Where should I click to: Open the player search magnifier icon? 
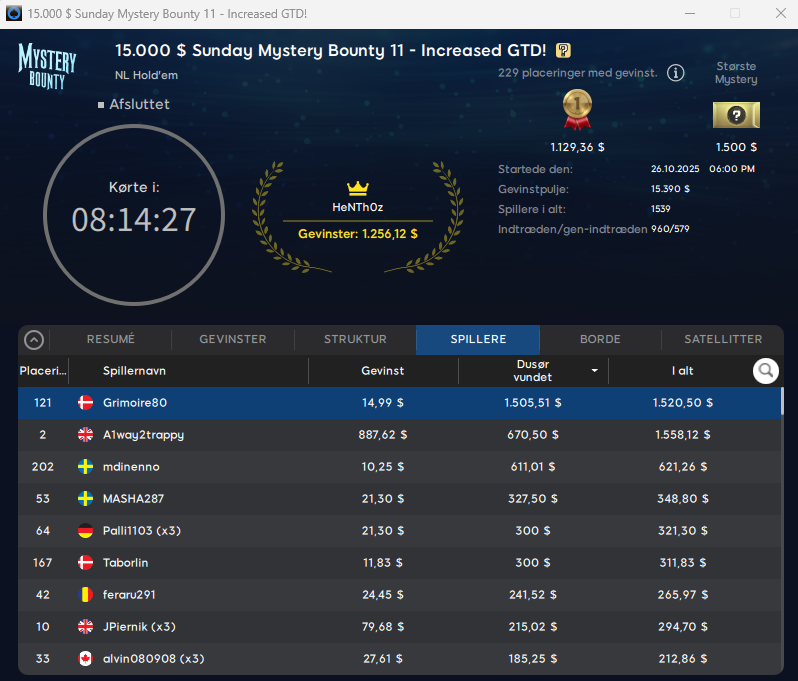[x=766, y=371]
